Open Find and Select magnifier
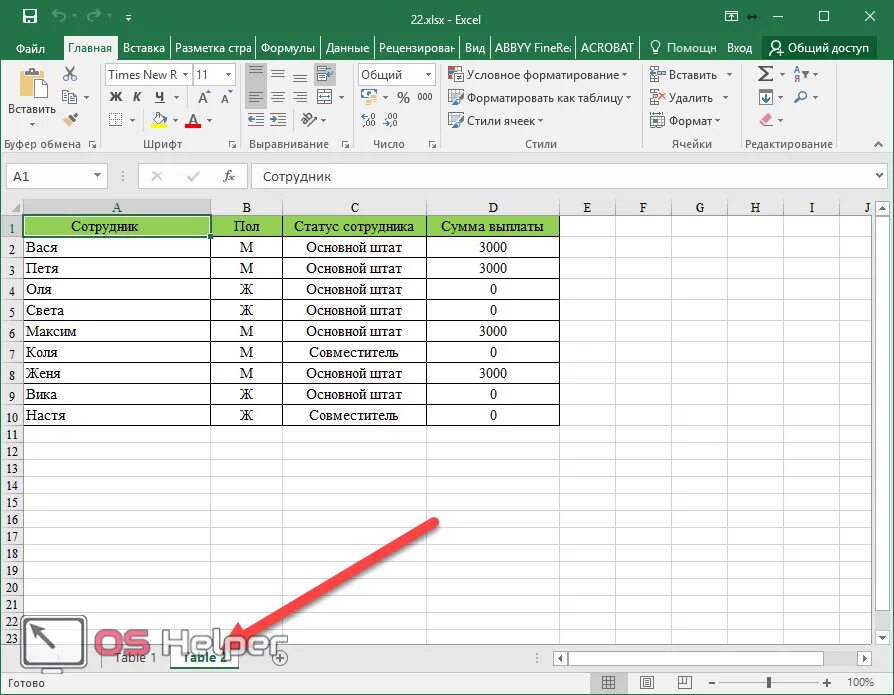 (x=800, y=97)
